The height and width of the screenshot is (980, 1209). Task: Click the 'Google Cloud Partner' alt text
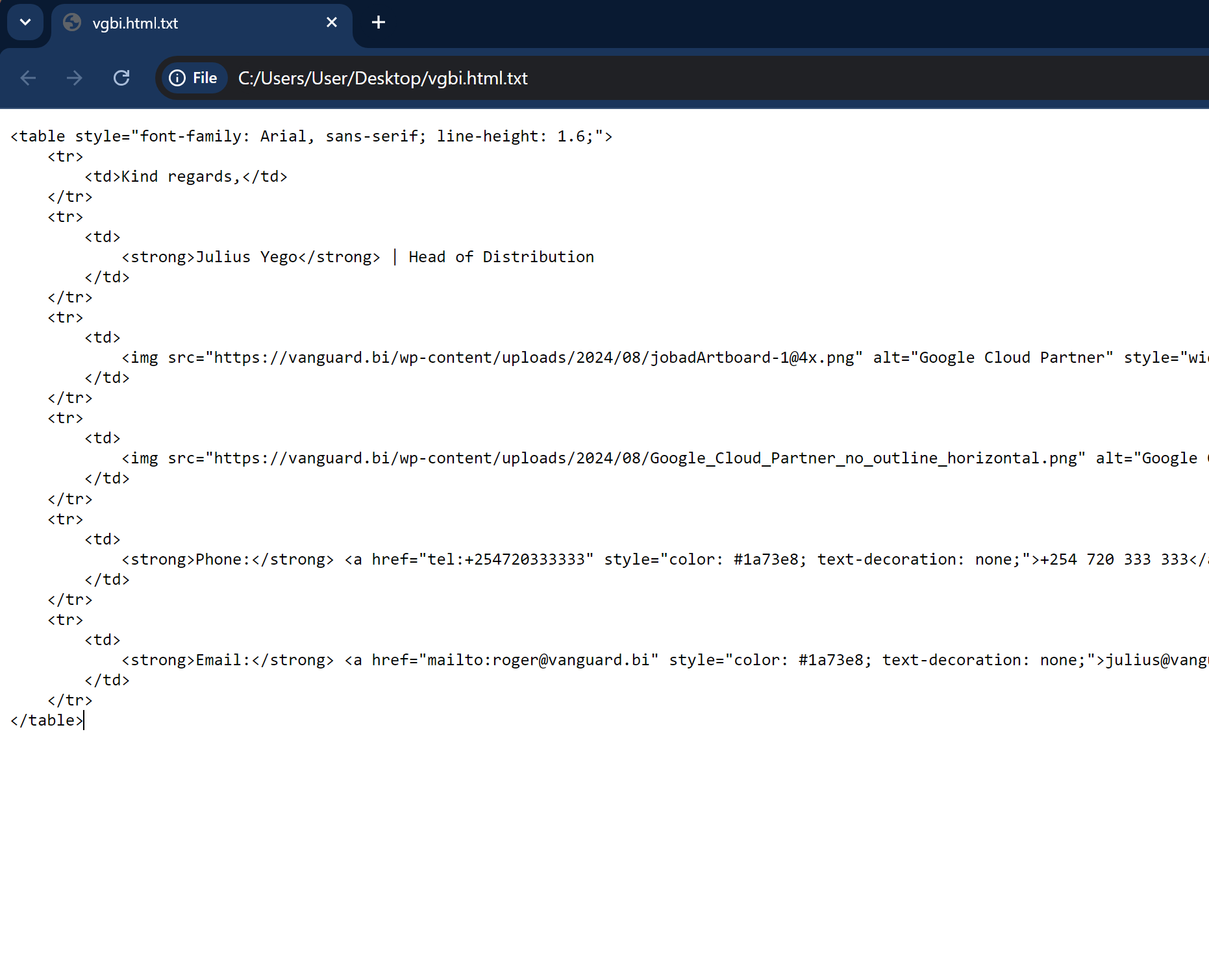click(1012, 358)
